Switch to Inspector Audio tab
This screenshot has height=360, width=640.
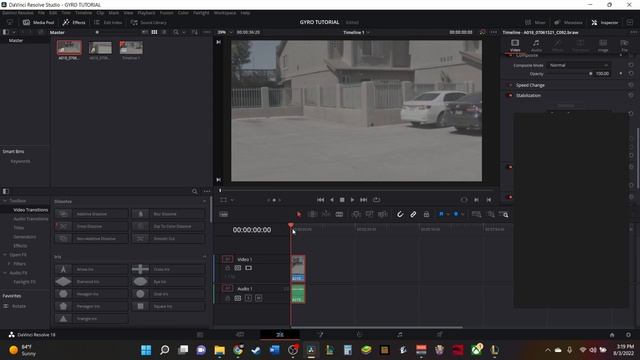536,45
